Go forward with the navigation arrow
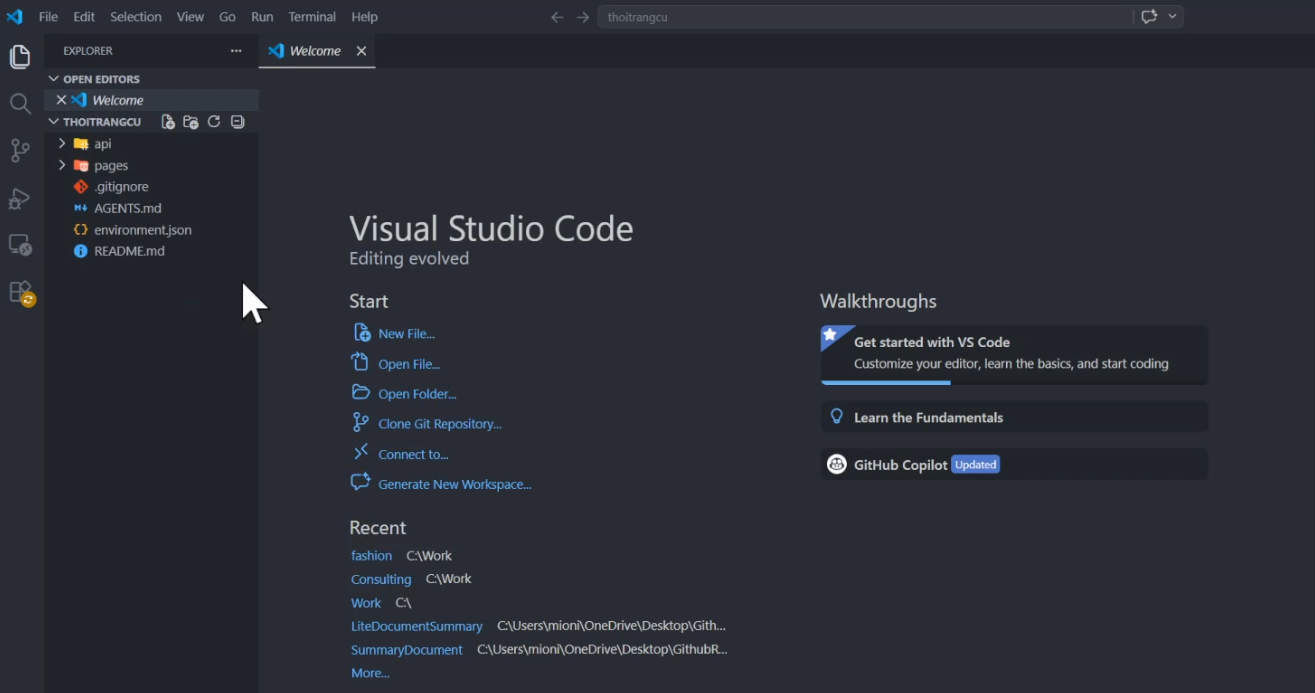 (x=583, y=17)
